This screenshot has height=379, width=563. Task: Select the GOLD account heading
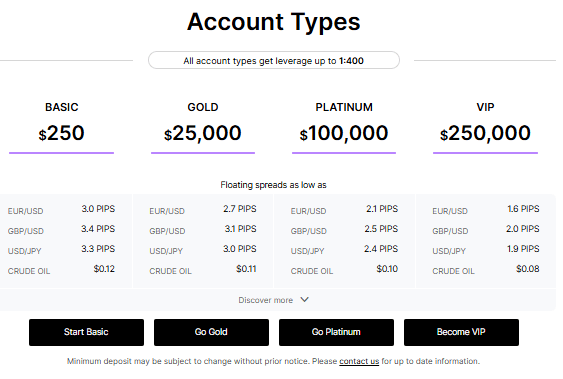[203, 107]
